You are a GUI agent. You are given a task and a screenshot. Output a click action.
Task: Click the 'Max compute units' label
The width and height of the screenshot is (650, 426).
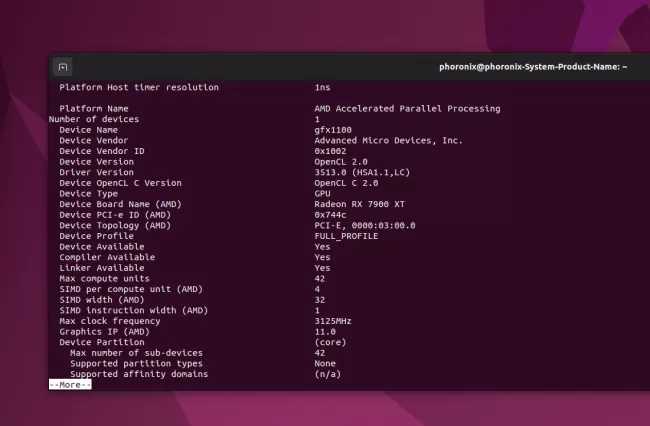pos(104,279)
